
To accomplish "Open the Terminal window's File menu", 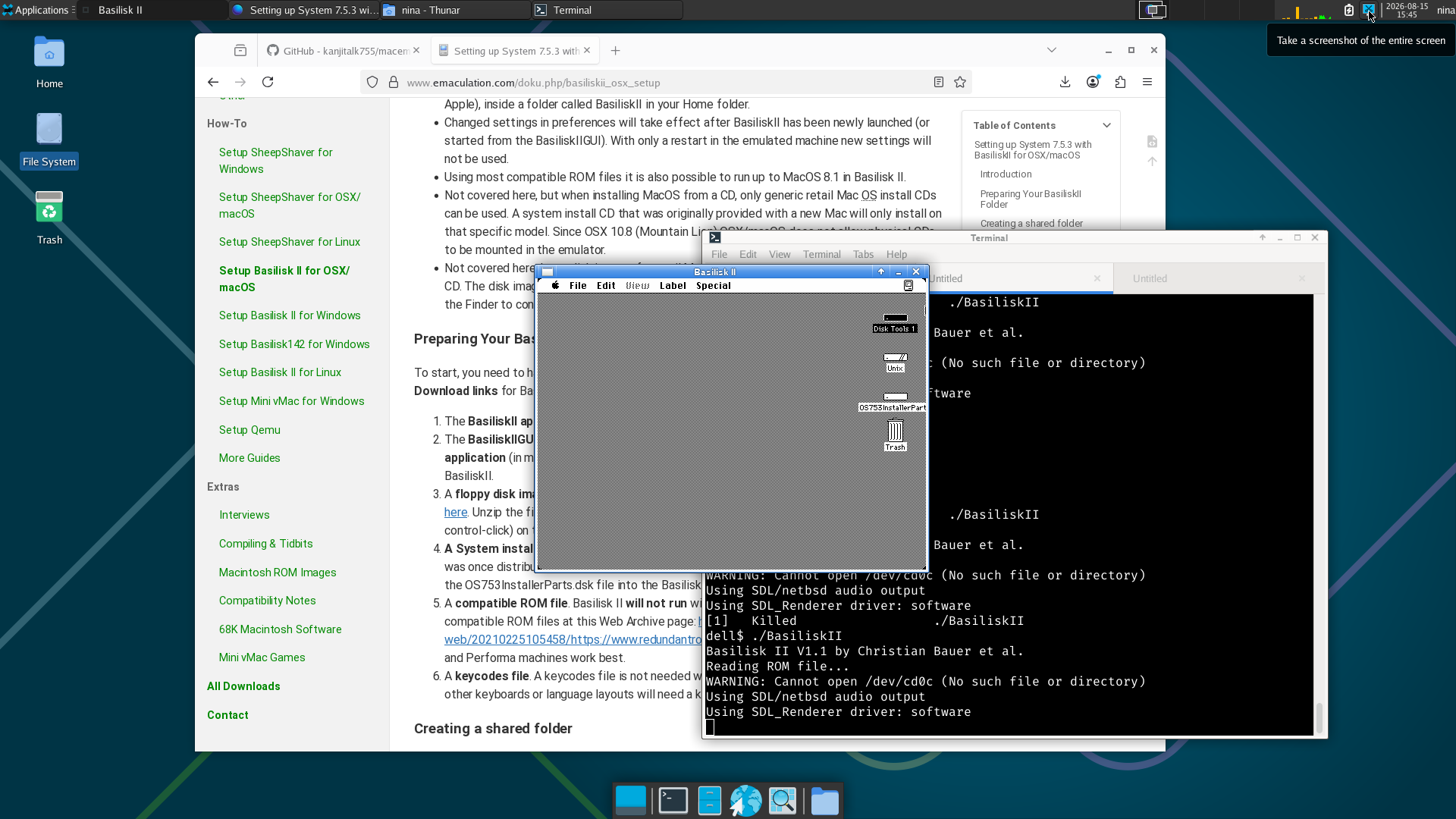I will [719, 255].
